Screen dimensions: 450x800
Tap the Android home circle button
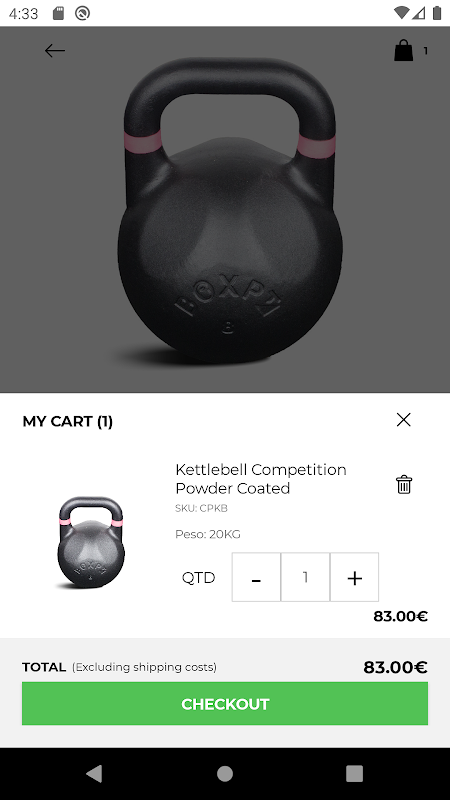click(x=225, y=773)
